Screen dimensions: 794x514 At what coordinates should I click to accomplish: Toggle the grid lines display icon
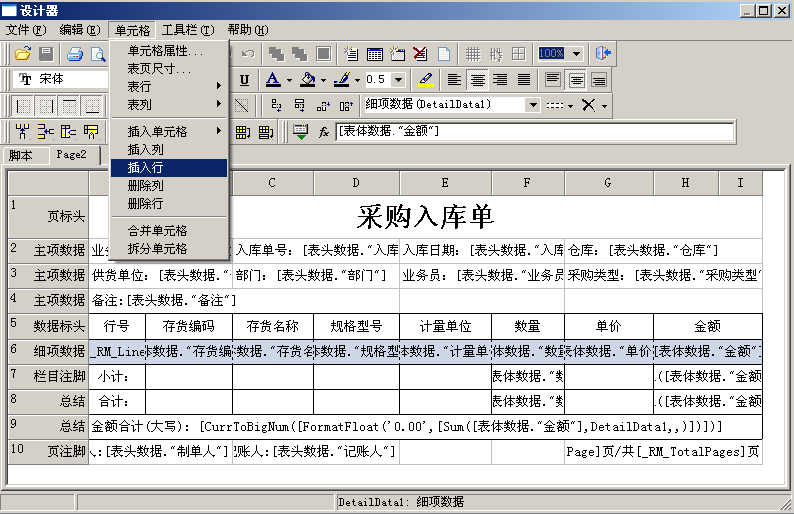coord(473,54)
